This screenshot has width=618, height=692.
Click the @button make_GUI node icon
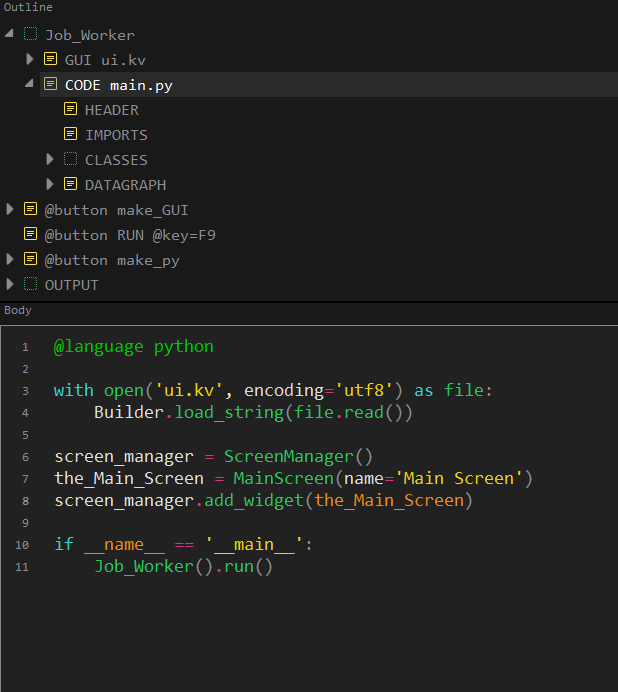[x=30, y=209]
